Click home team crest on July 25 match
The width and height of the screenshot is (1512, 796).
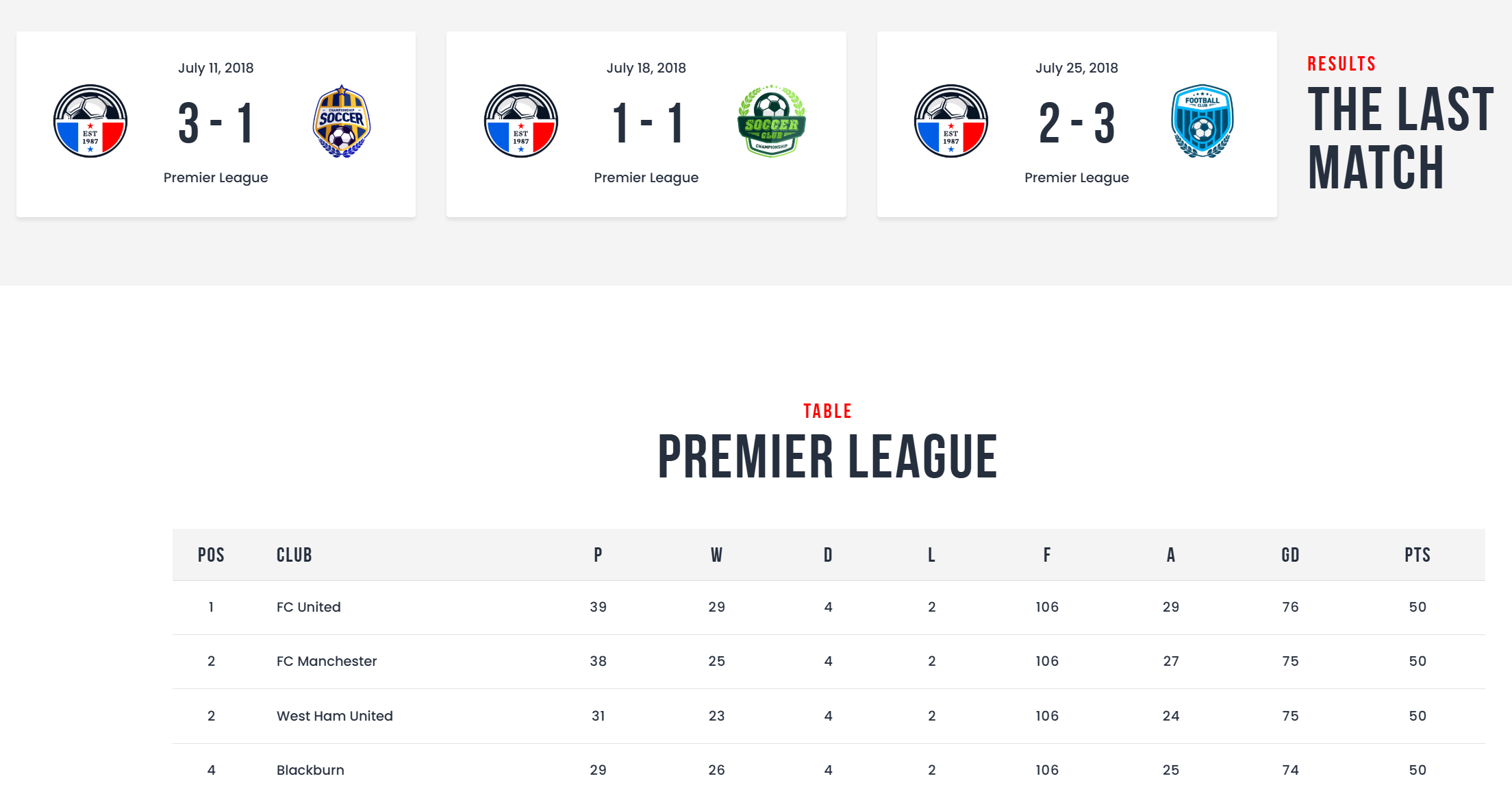(x=951, y=121)
